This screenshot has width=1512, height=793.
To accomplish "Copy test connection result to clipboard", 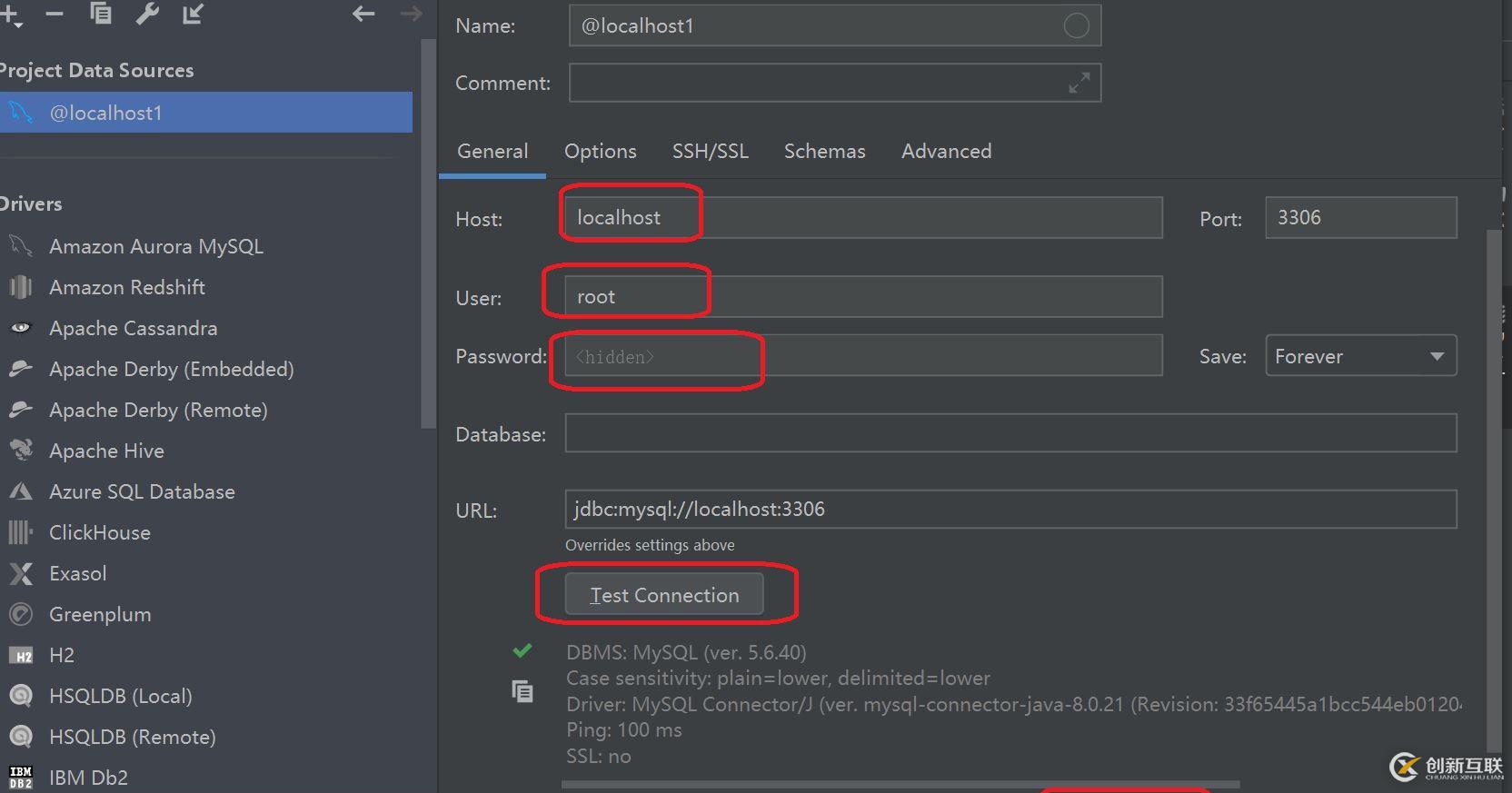I will tap(522, 691).
